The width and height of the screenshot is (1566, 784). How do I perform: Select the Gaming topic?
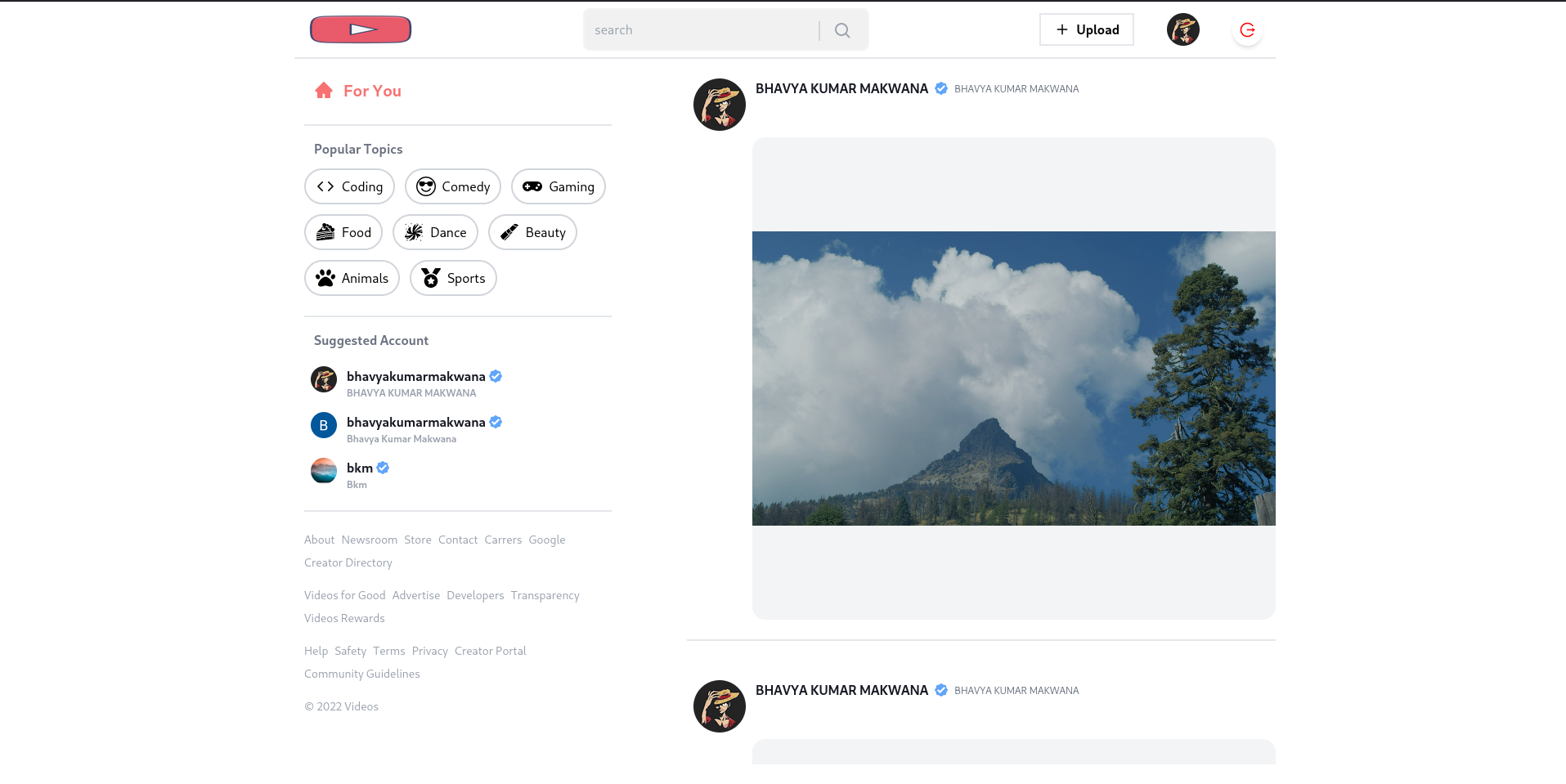(x=559, y=186)
